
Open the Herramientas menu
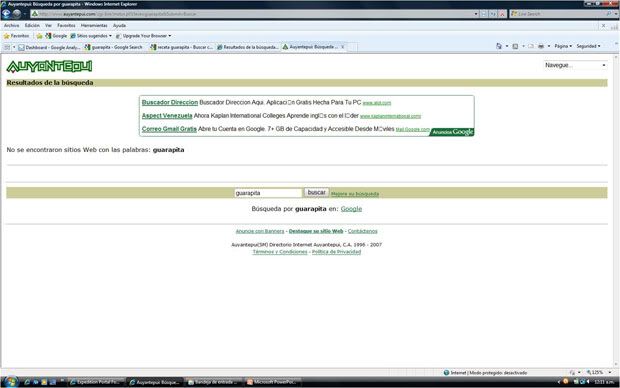(x=94, y=25)
